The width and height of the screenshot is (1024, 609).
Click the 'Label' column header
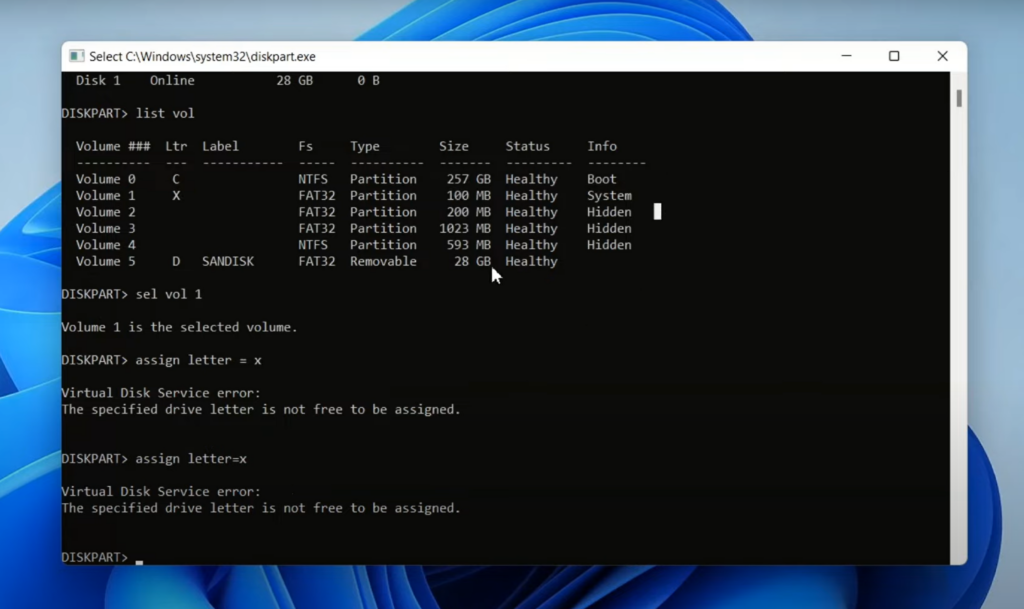coord(220,146)
